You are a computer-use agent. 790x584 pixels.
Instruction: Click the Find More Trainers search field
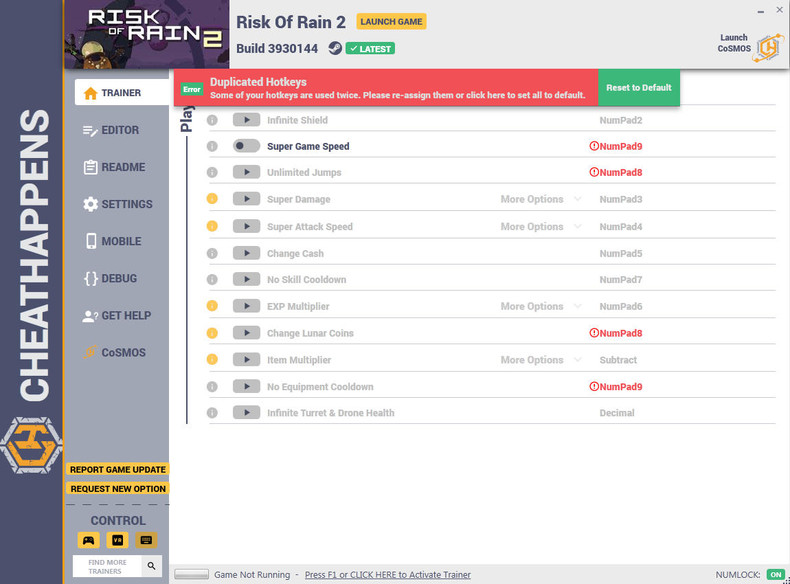[107, 566]
